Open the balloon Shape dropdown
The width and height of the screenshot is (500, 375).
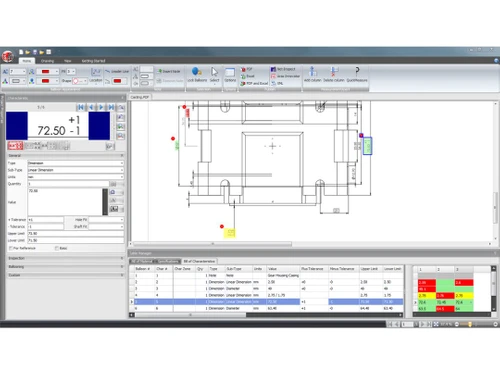pos(80,81)
